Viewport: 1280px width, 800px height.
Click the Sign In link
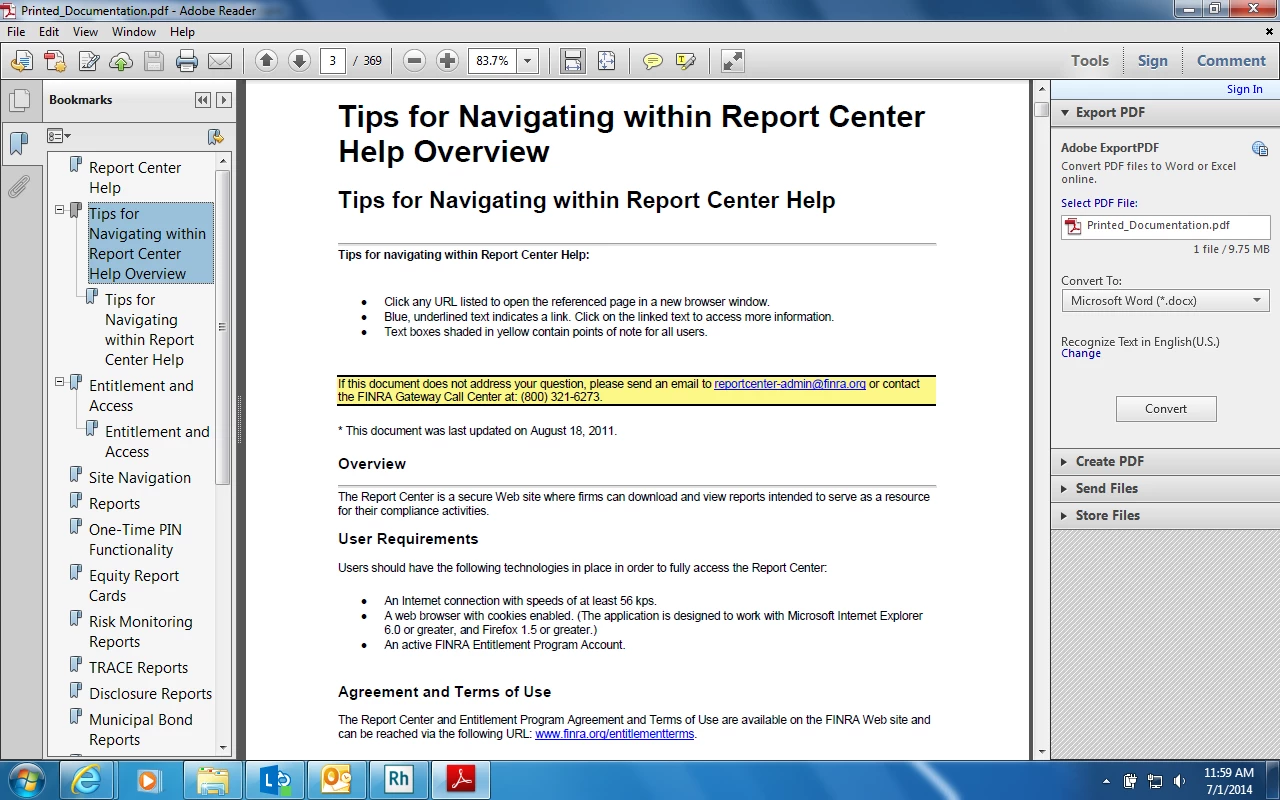pyautogui.click(x=1245, y=89)
